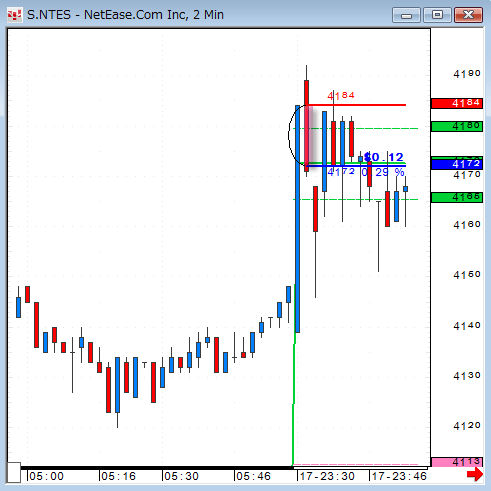Screen dimensions: 491x491
Task: Click the red 4184 horizontal line
Action: coord(357,105)
